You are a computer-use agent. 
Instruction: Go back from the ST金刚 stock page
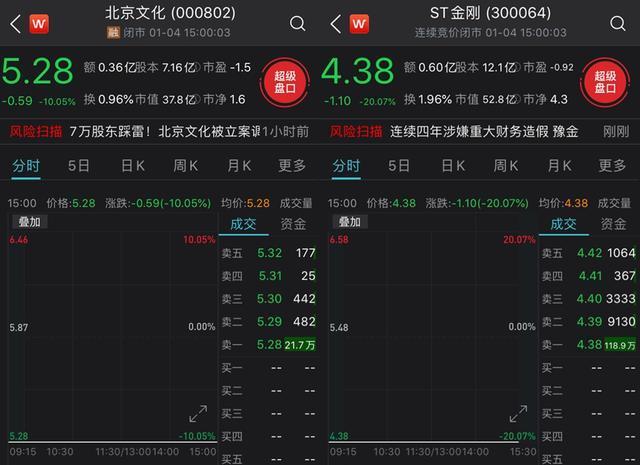click(x=334, y=22)
